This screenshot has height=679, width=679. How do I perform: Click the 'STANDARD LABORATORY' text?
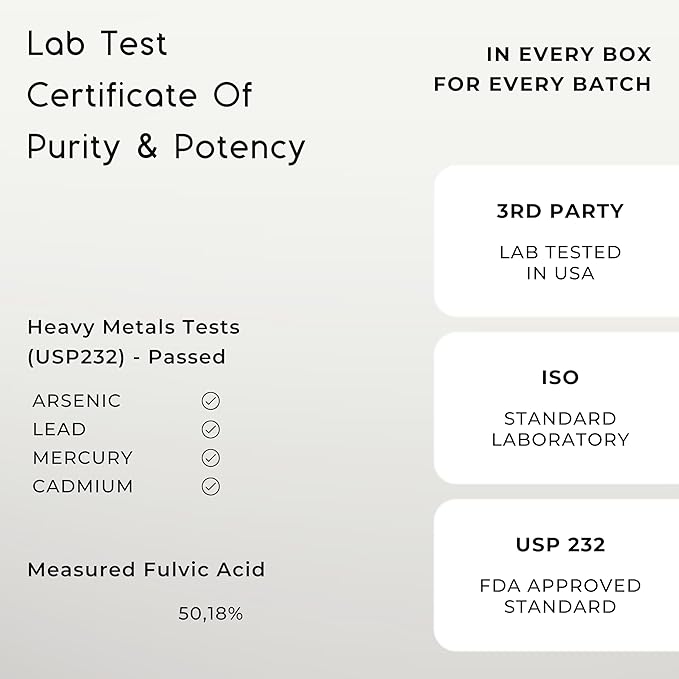[560, 429]
